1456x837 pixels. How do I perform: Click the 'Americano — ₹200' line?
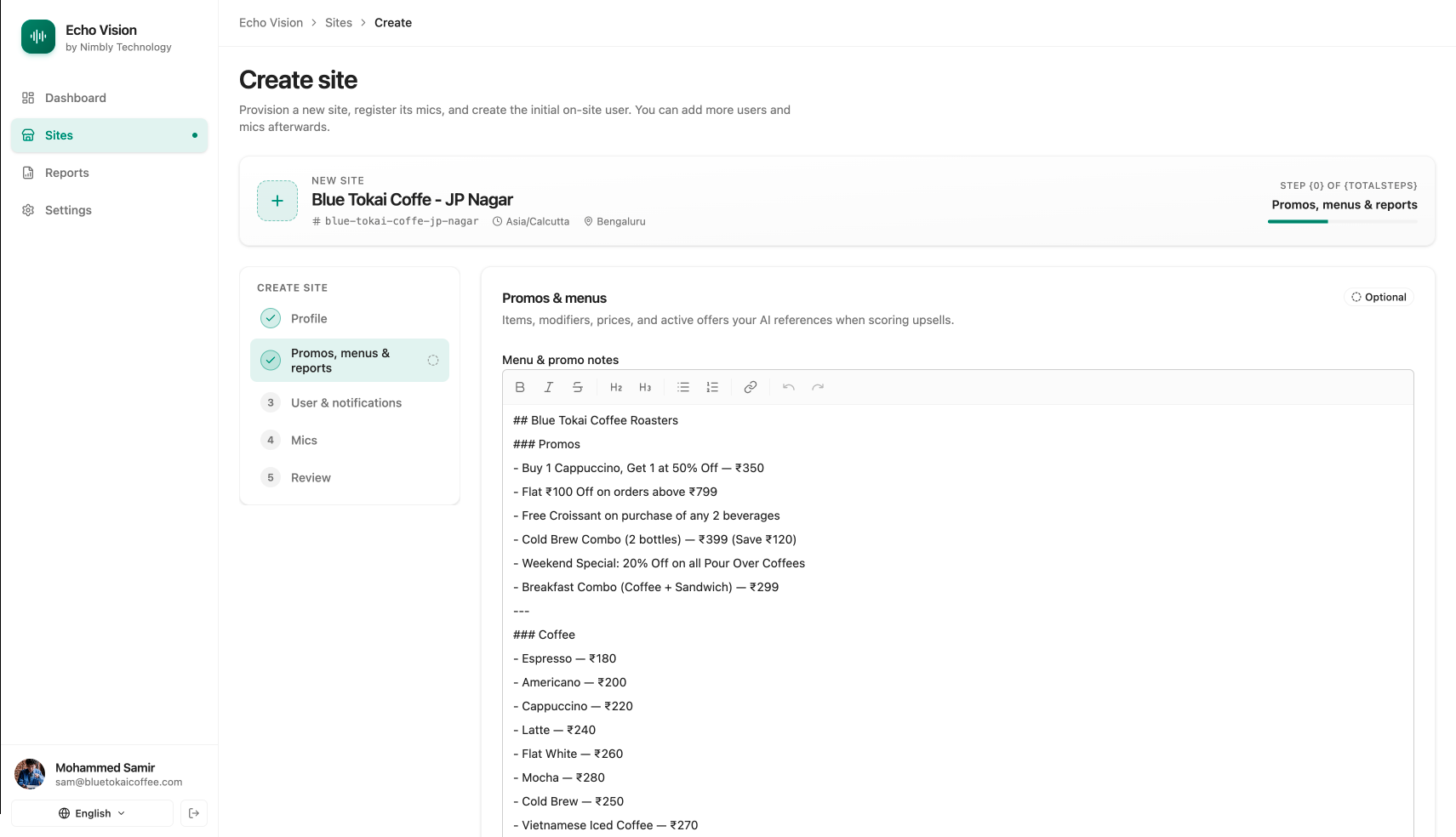570,682
